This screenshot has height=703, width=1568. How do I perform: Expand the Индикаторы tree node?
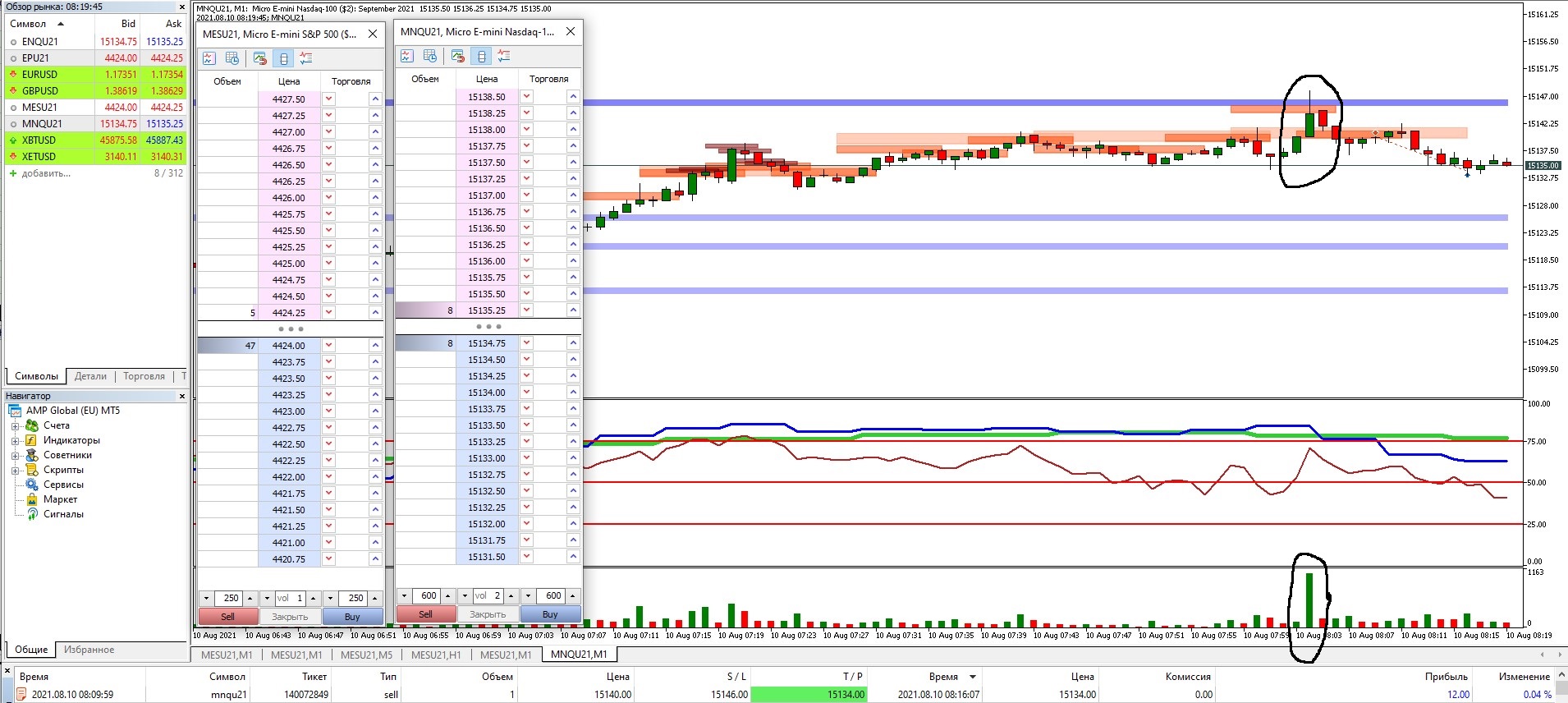[x=15, y=441]
